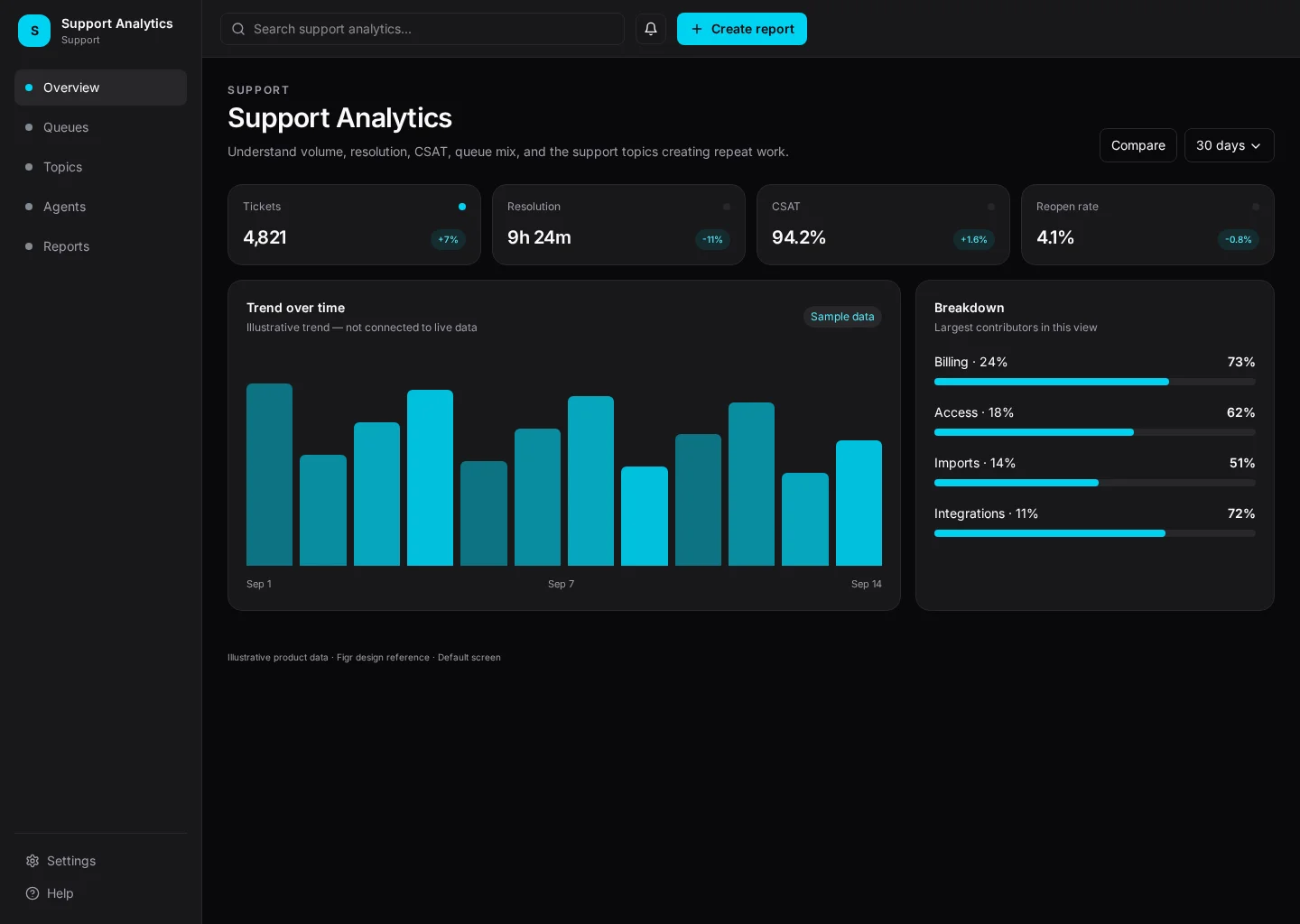Click the Settings gear icon
The height and width of the screenshot is (924, 1300).
[x=32, y=861]
